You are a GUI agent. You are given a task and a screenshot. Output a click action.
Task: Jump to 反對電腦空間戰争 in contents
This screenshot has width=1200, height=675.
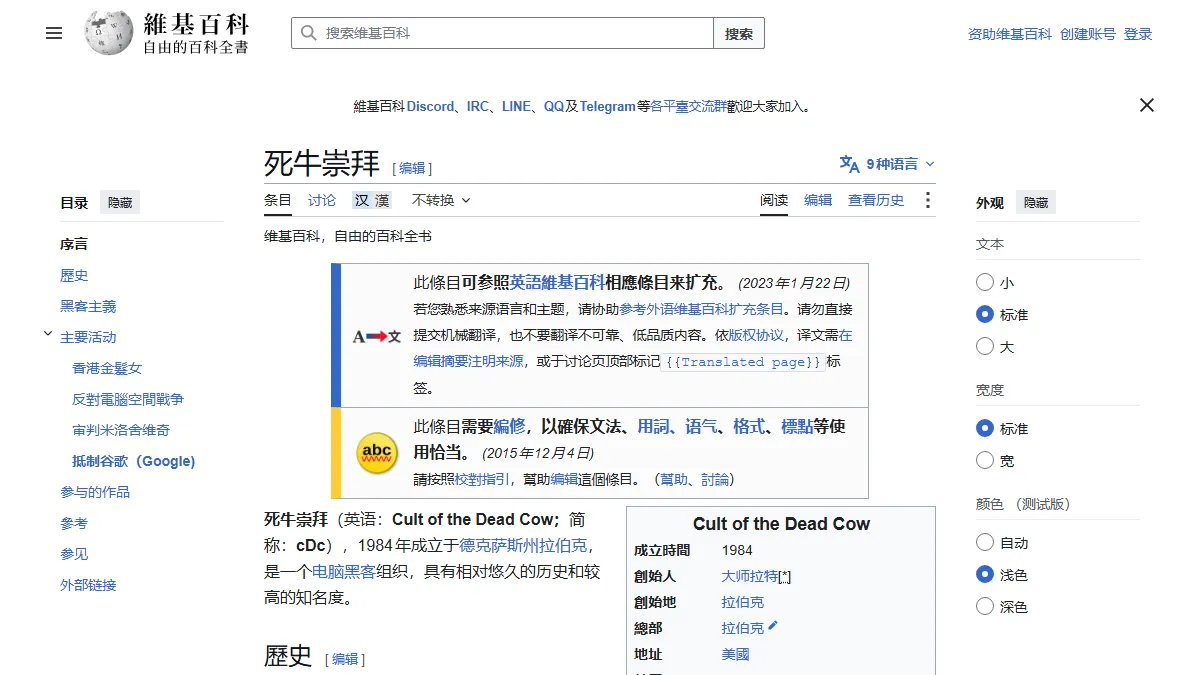click(x=128, y=399)
